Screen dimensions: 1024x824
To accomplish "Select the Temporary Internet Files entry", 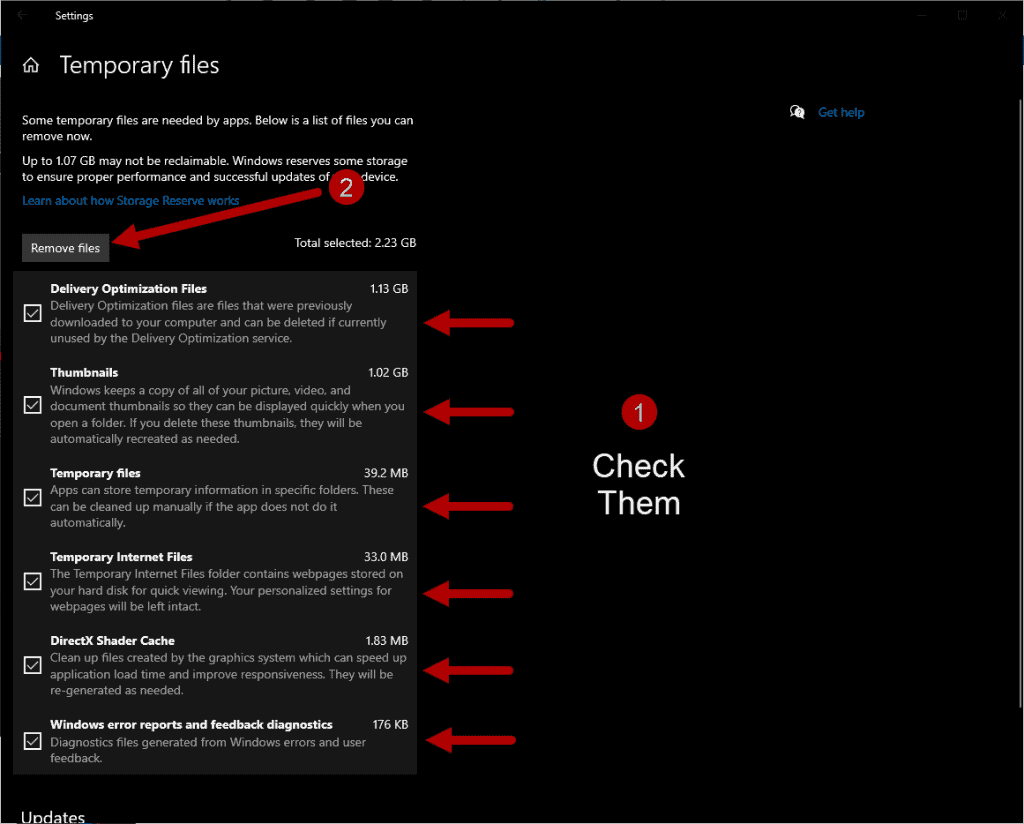I will coord(121,556).
